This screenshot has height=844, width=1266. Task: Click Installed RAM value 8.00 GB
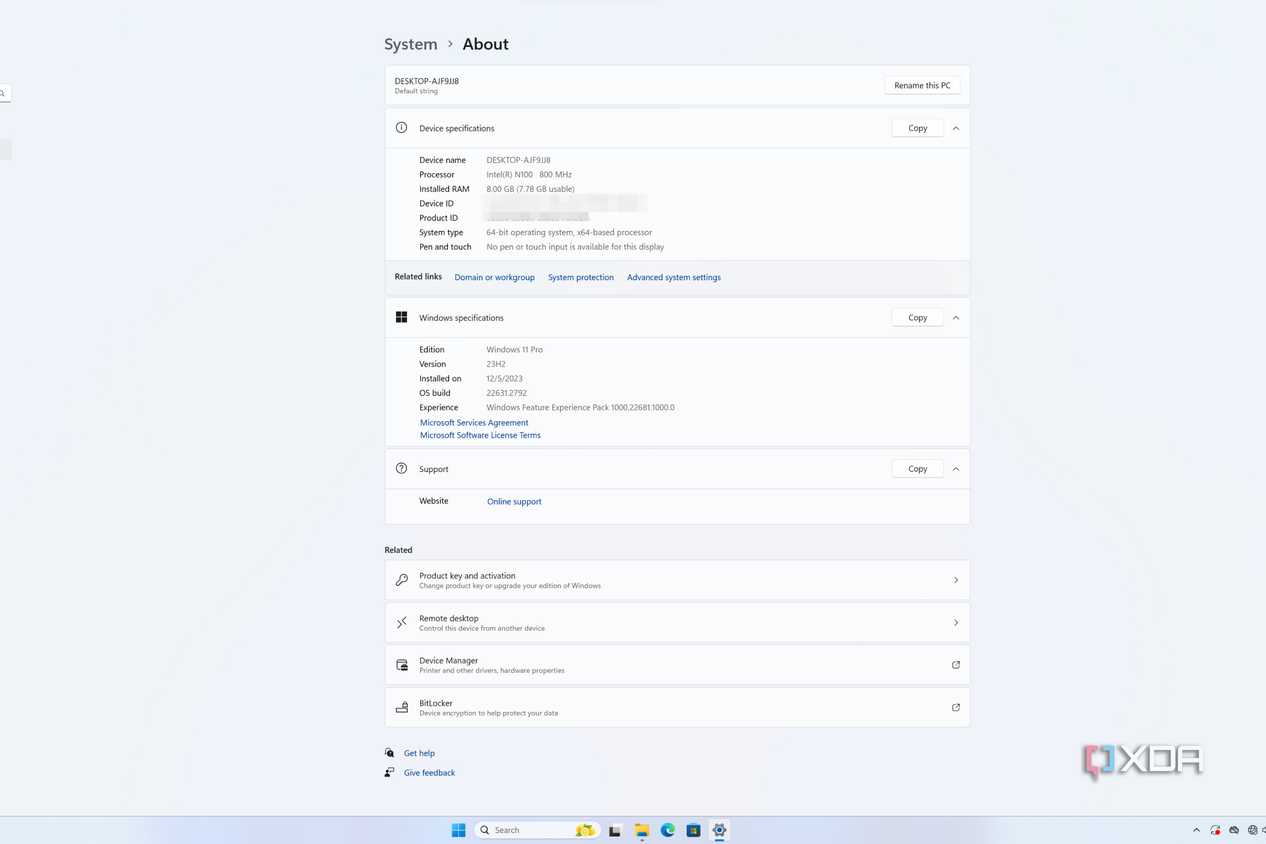click(530, 188)
